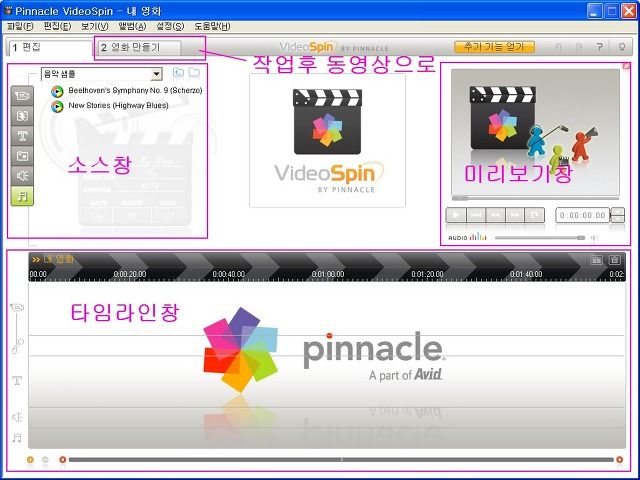Click the timeline horizontal scrollbar
Viewport: 640px width, 480px height.
(341, 460)
